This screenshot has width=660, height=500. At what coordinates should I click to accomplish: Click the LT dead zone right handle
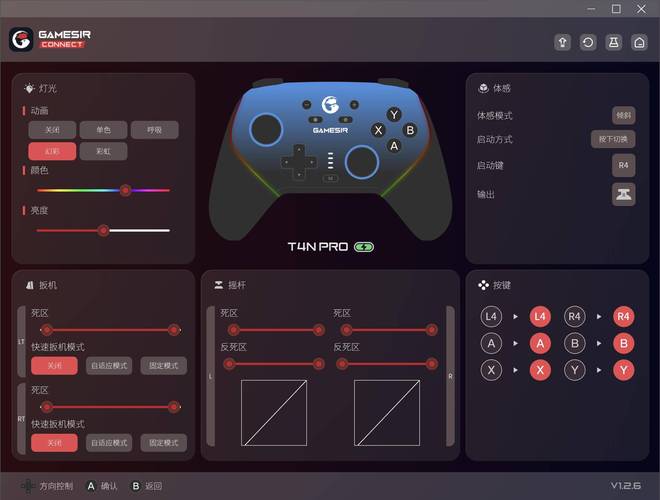(x=174, y=330)
